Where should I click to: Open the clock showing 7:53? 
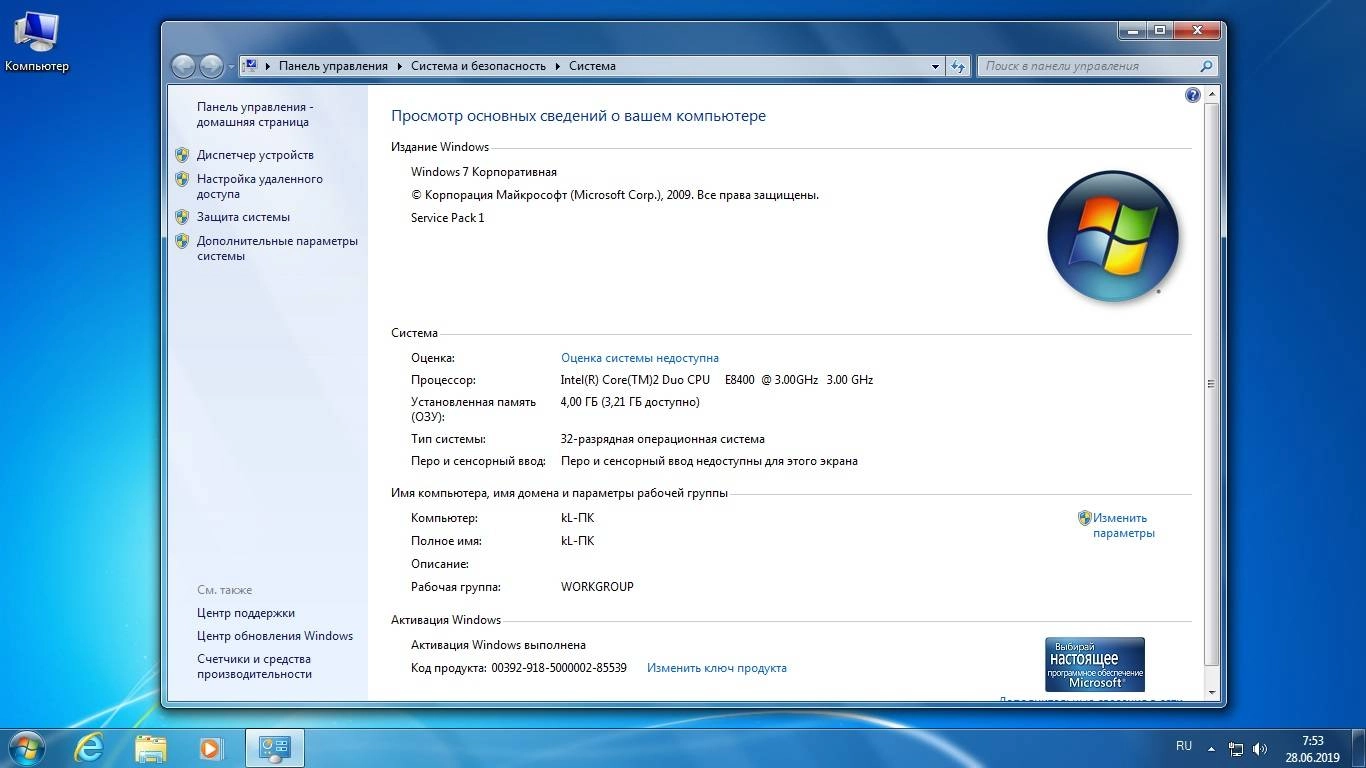[x=1312, y=749]
